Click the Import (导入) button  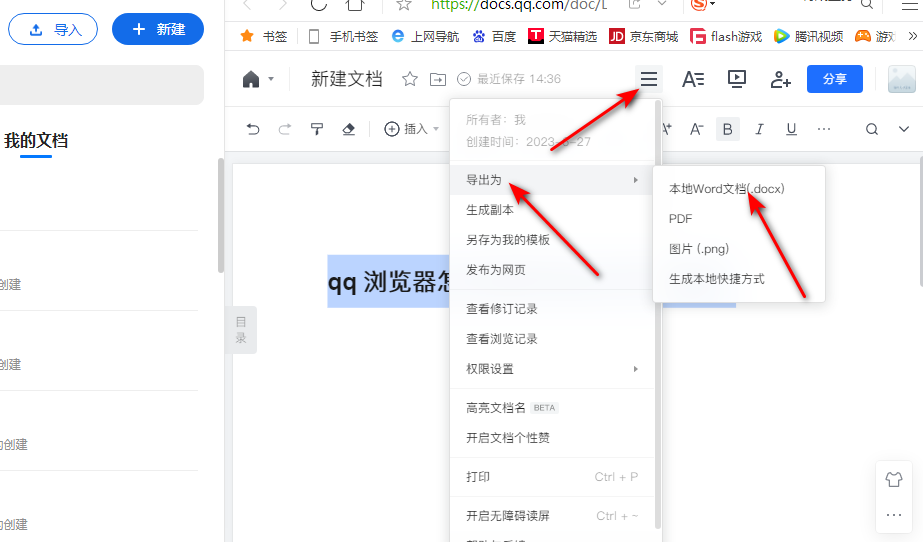[53, 29]
